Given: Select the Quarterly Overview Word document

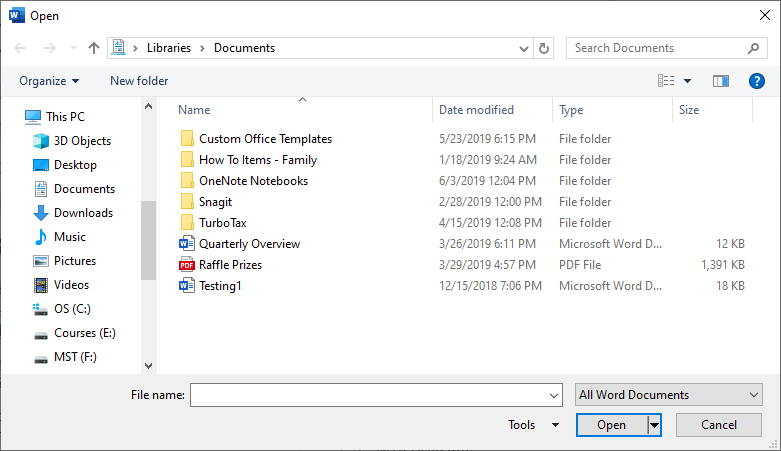Looking at the screenshot, I should [x=249, y=244].
